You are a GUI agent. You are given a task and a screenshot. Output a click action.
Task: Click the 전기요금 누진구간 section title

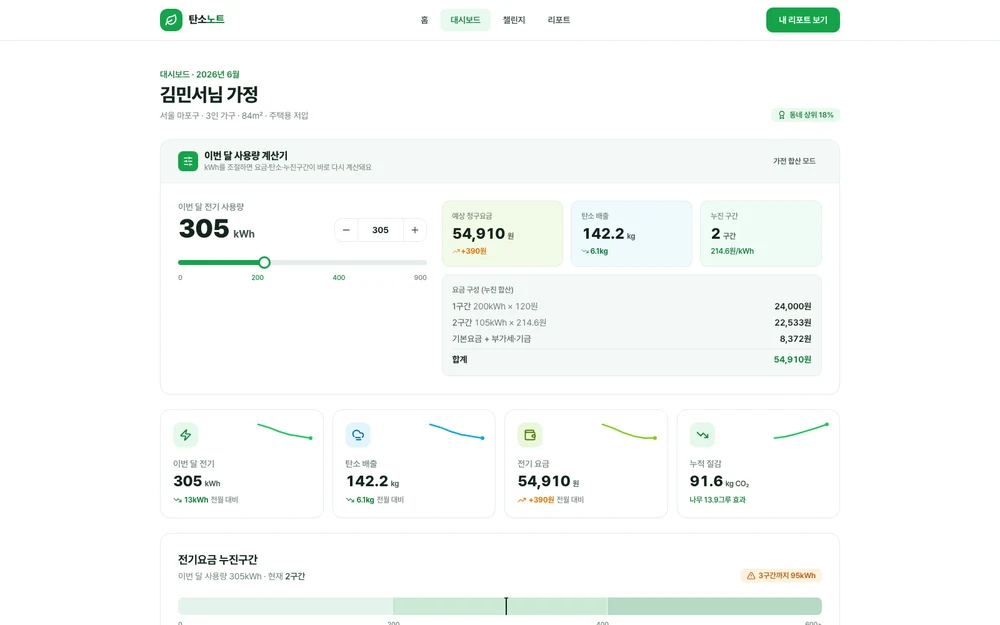pos(217,560)
